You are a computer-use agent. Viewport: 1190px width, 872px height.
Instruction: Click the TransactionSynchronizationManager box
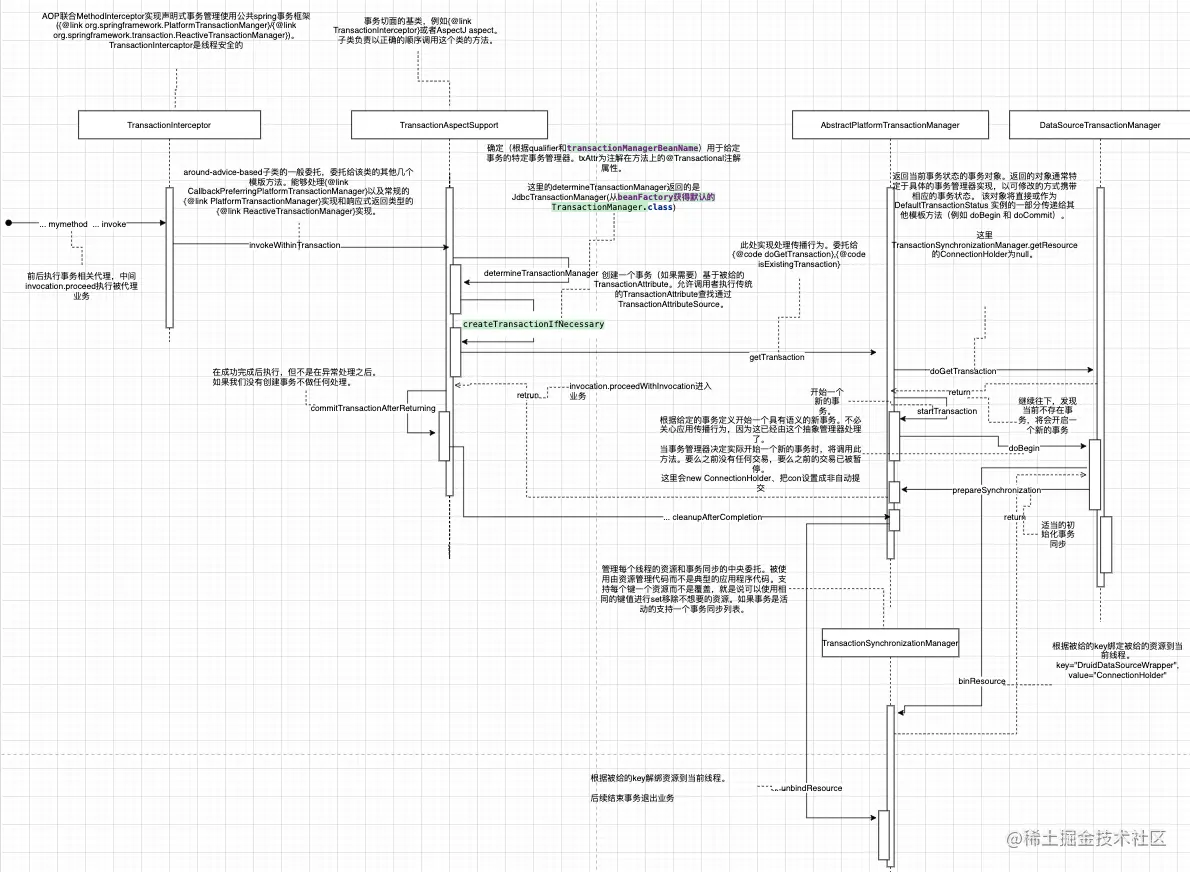[890, 643]
